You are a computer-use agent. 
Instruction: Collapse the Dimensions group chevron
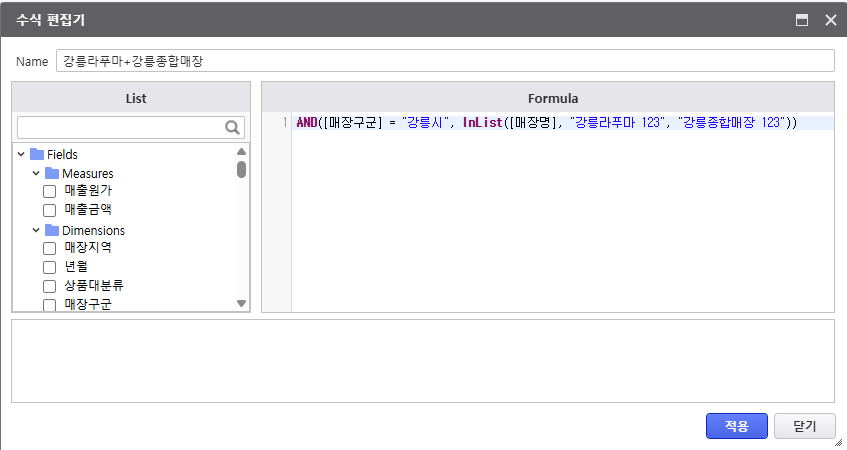36,230
